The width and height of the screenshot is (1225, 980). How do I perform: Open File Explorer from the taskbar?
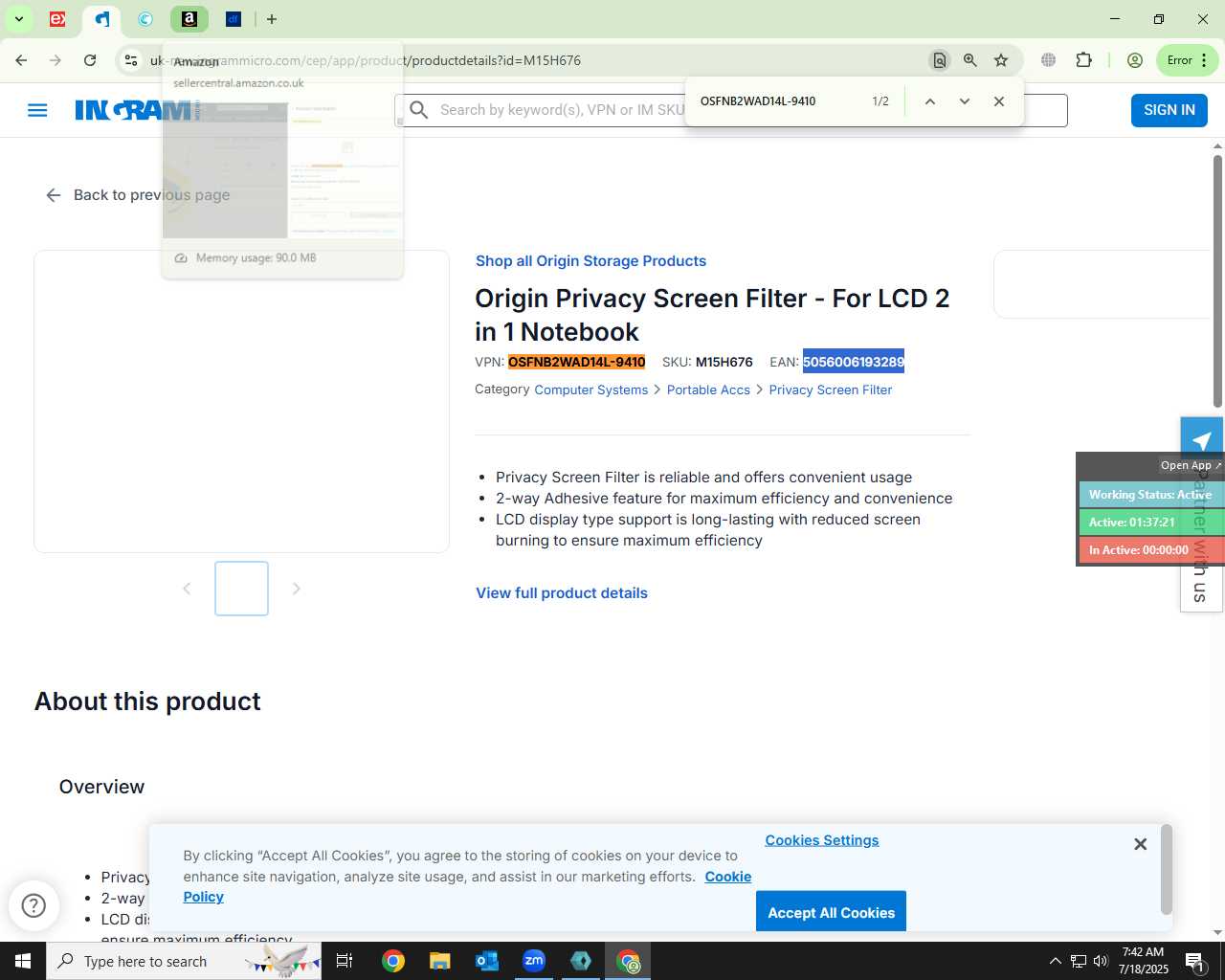click(x=439, y=961)
